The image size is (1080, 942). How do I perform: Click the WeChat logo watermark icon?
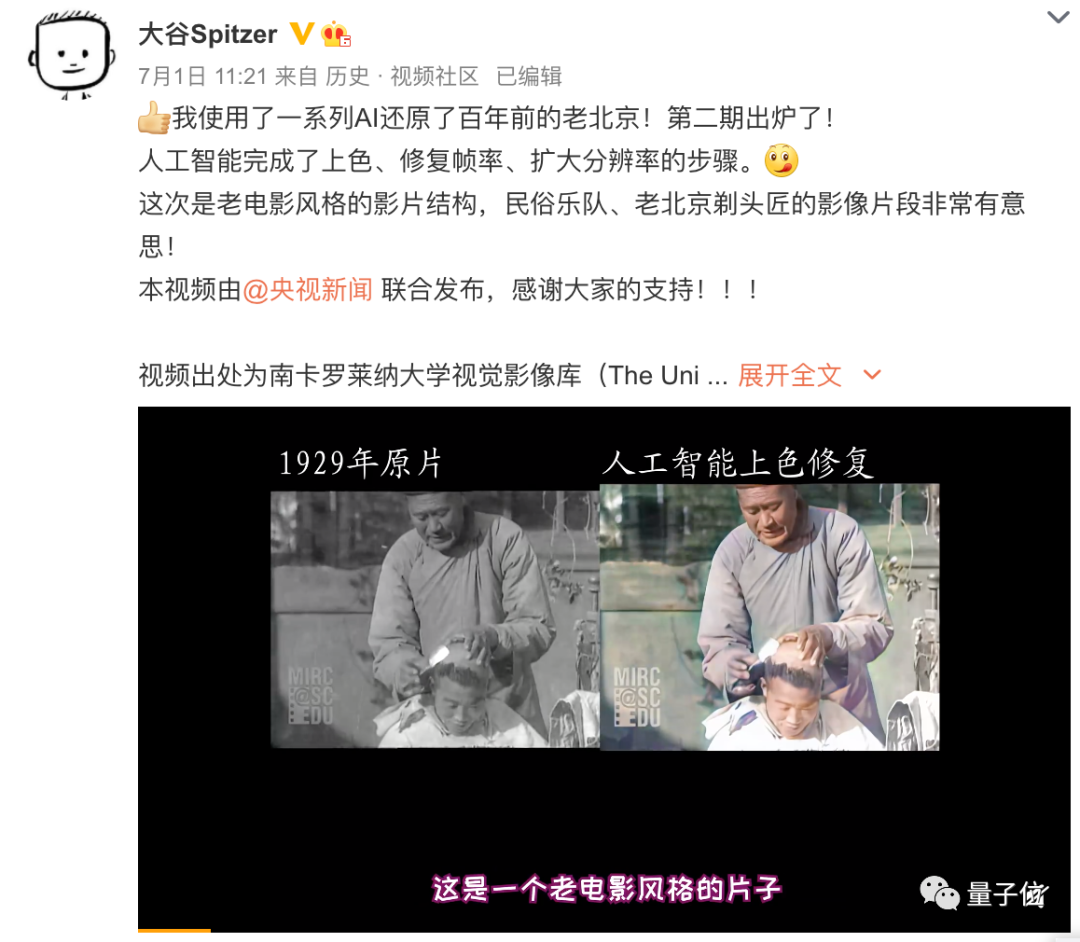click(939, 894)
